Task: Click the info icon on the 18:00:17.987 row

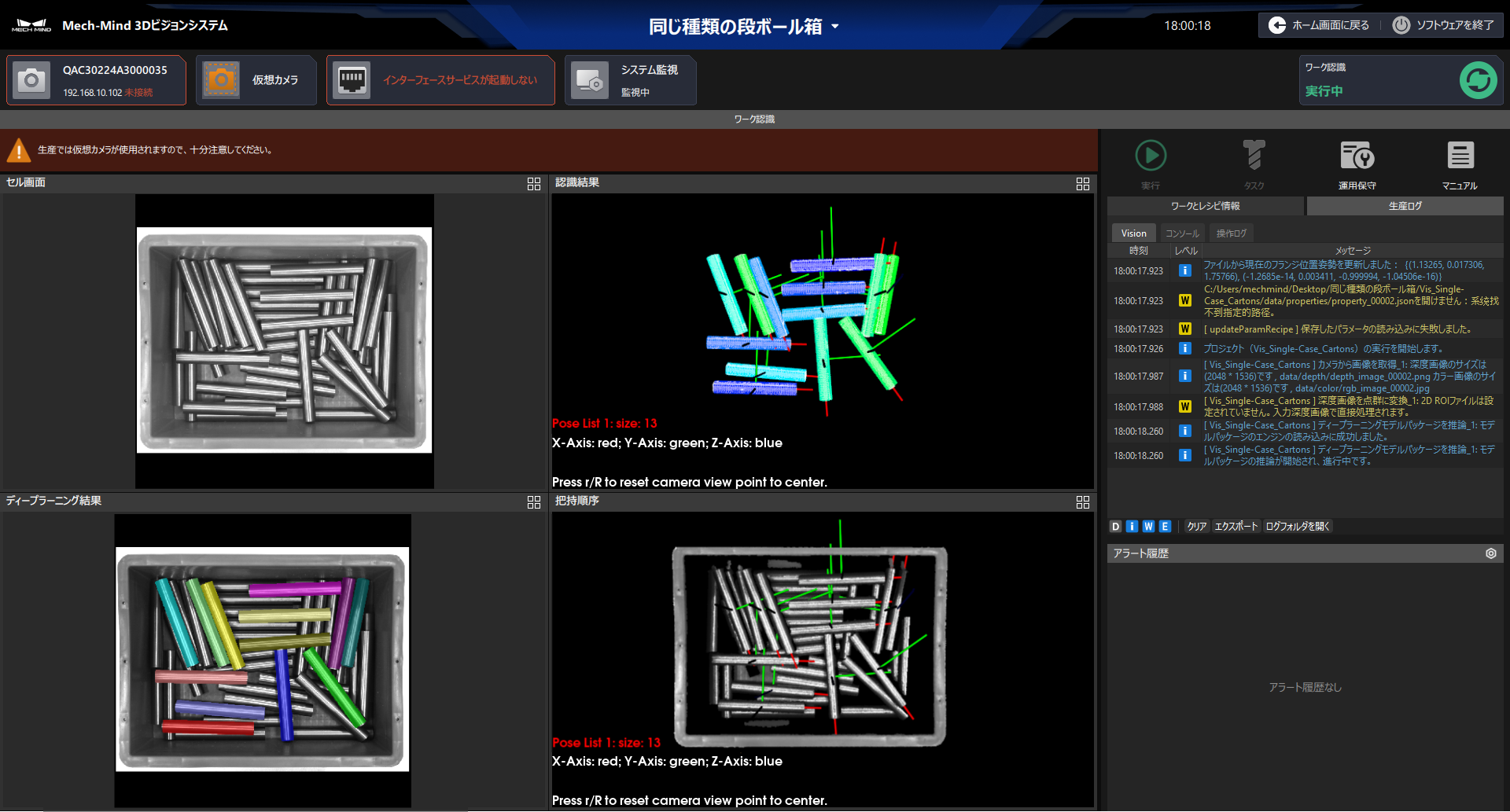Action: pyautogui.click(x=1185, y=376)
